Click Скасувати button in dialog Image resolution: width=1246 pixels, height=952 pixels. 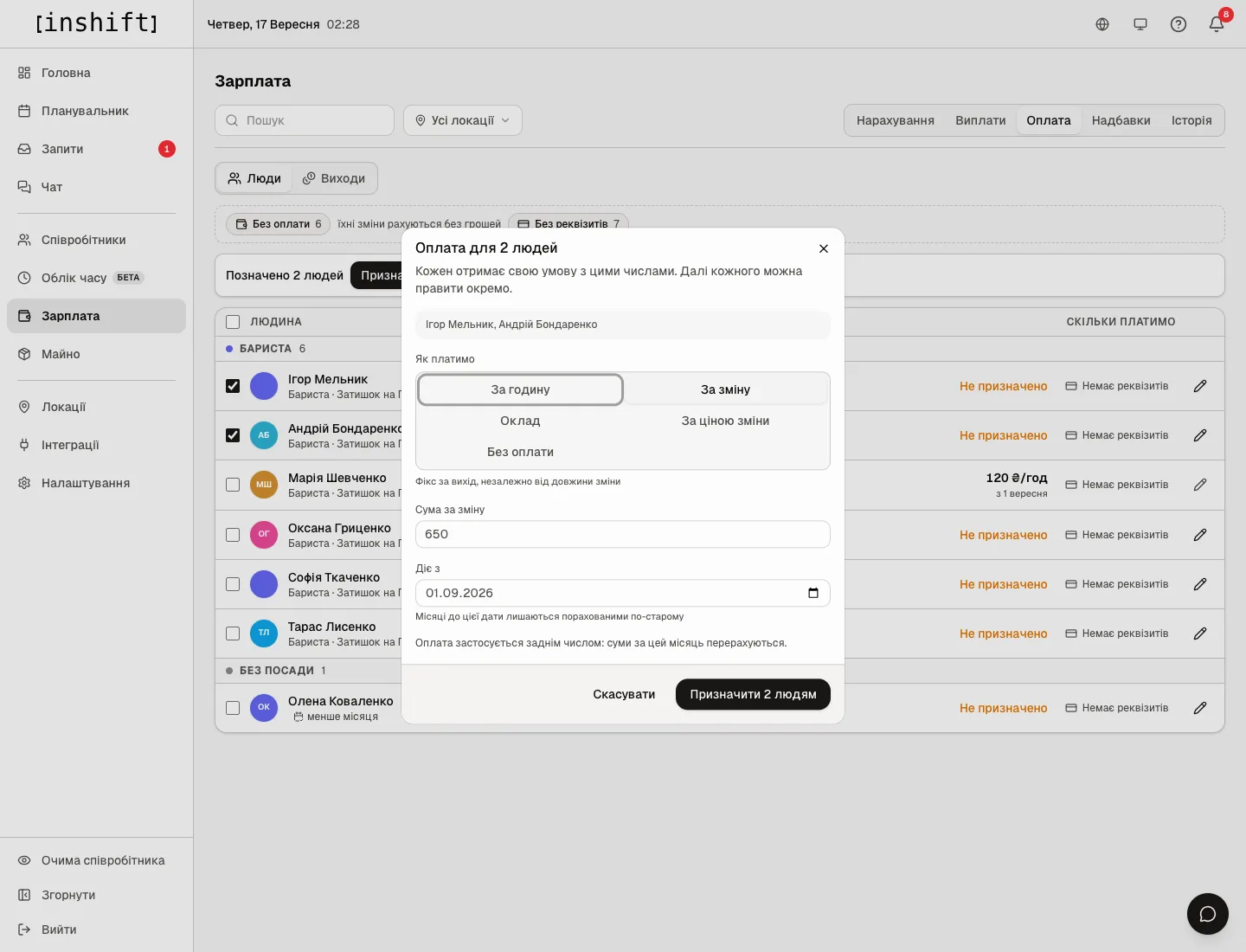point(624,694)
